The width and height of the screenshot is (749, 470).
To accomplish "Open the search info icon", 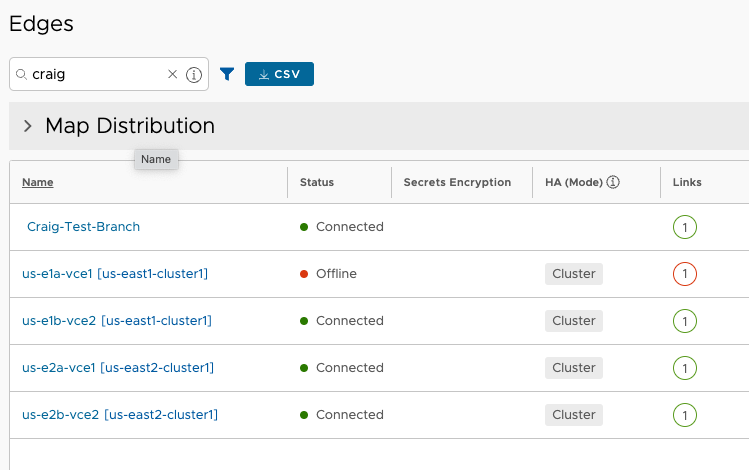I will (x=193, y=75).
